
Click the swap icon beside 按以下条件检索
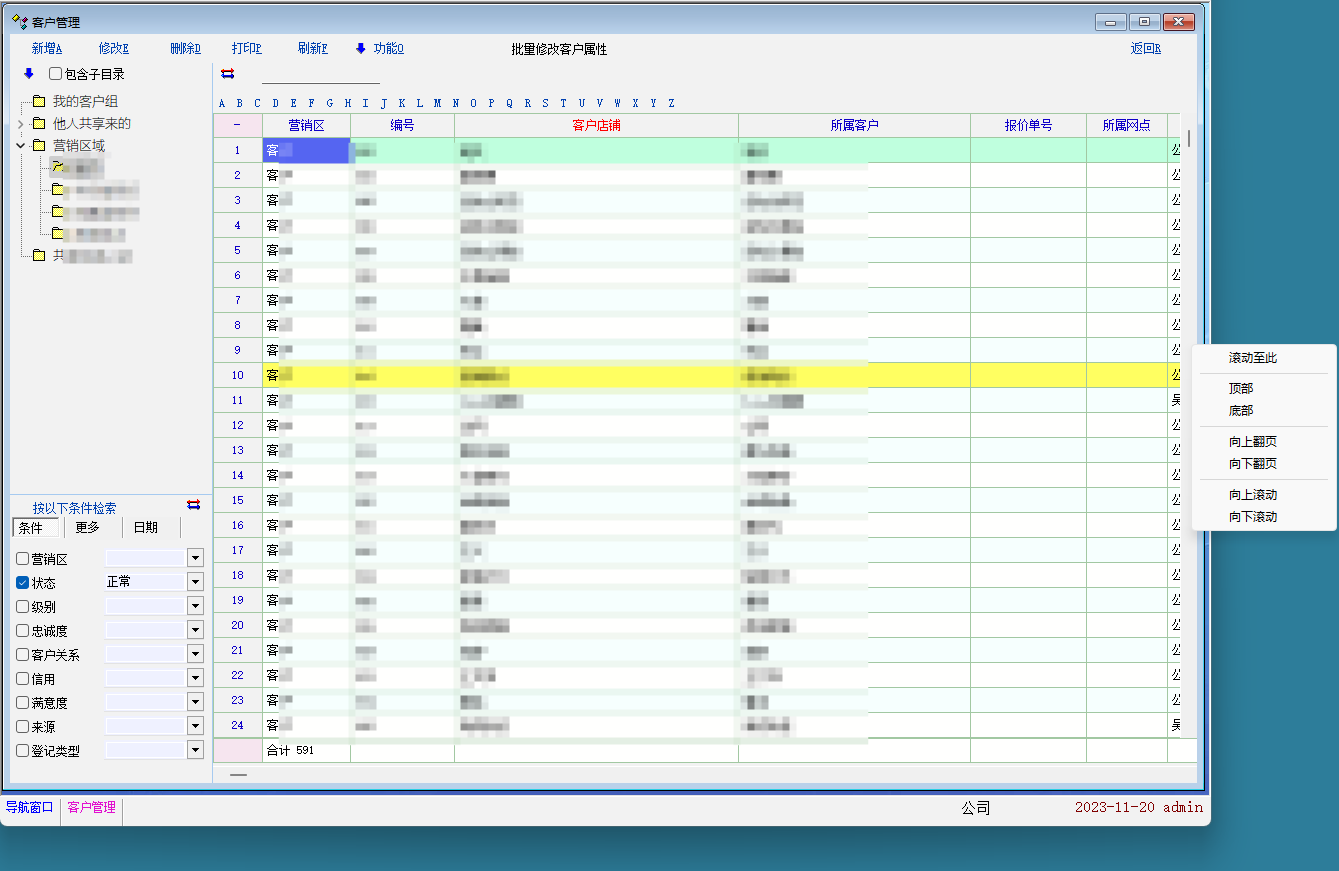click(193, 504)
